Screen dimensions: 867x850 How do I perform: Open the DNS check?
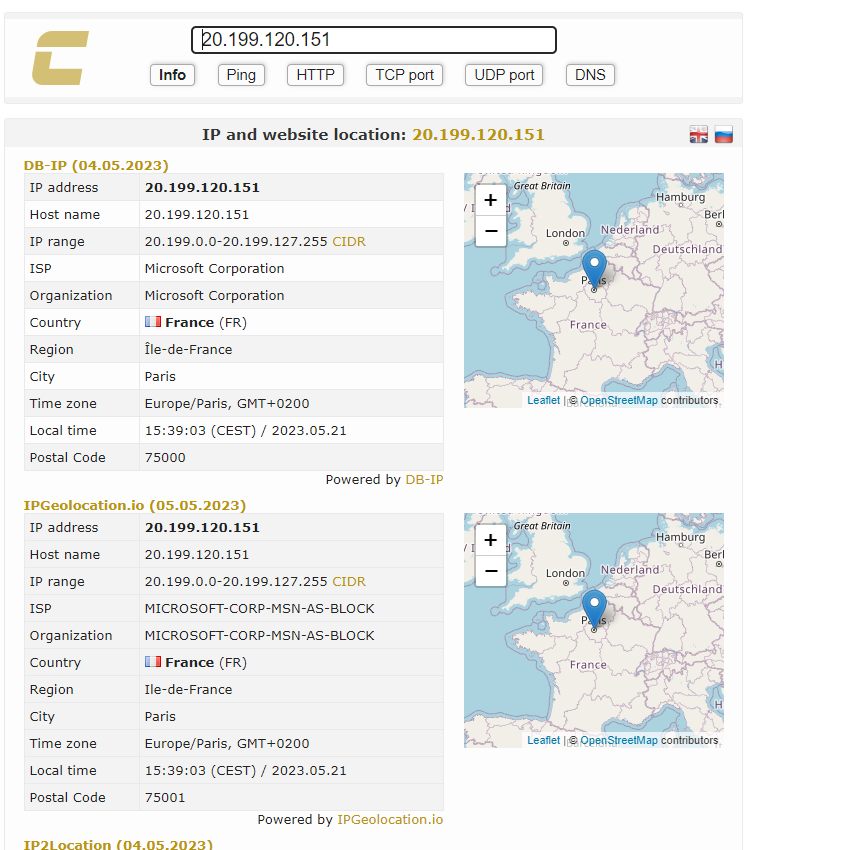point(590,75)
